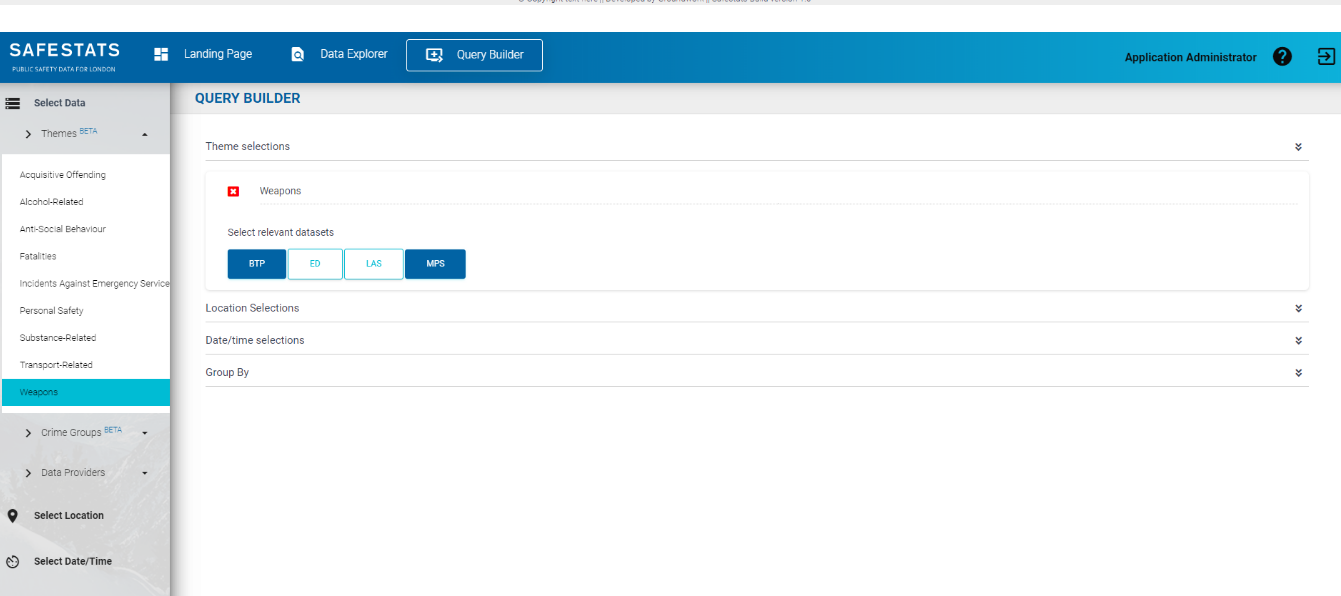Click the SafeStats logo
The height and width of the screenshot is (596, 1341).
click(65, 56)
